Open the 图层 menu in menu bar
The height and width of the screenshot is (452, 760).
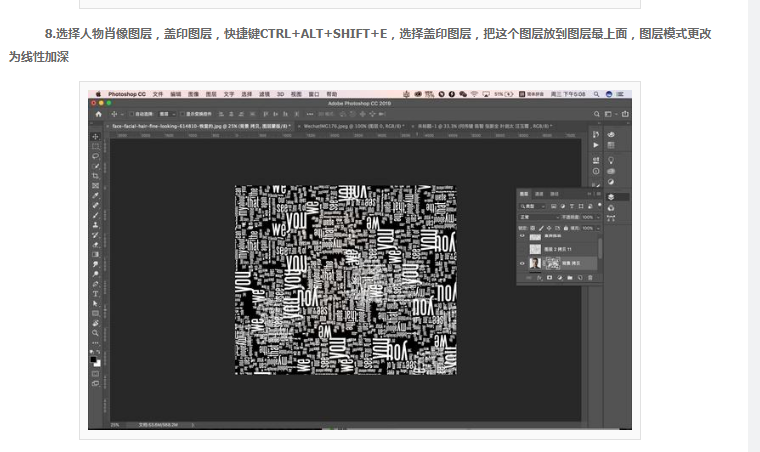click(x=211, y=94)
